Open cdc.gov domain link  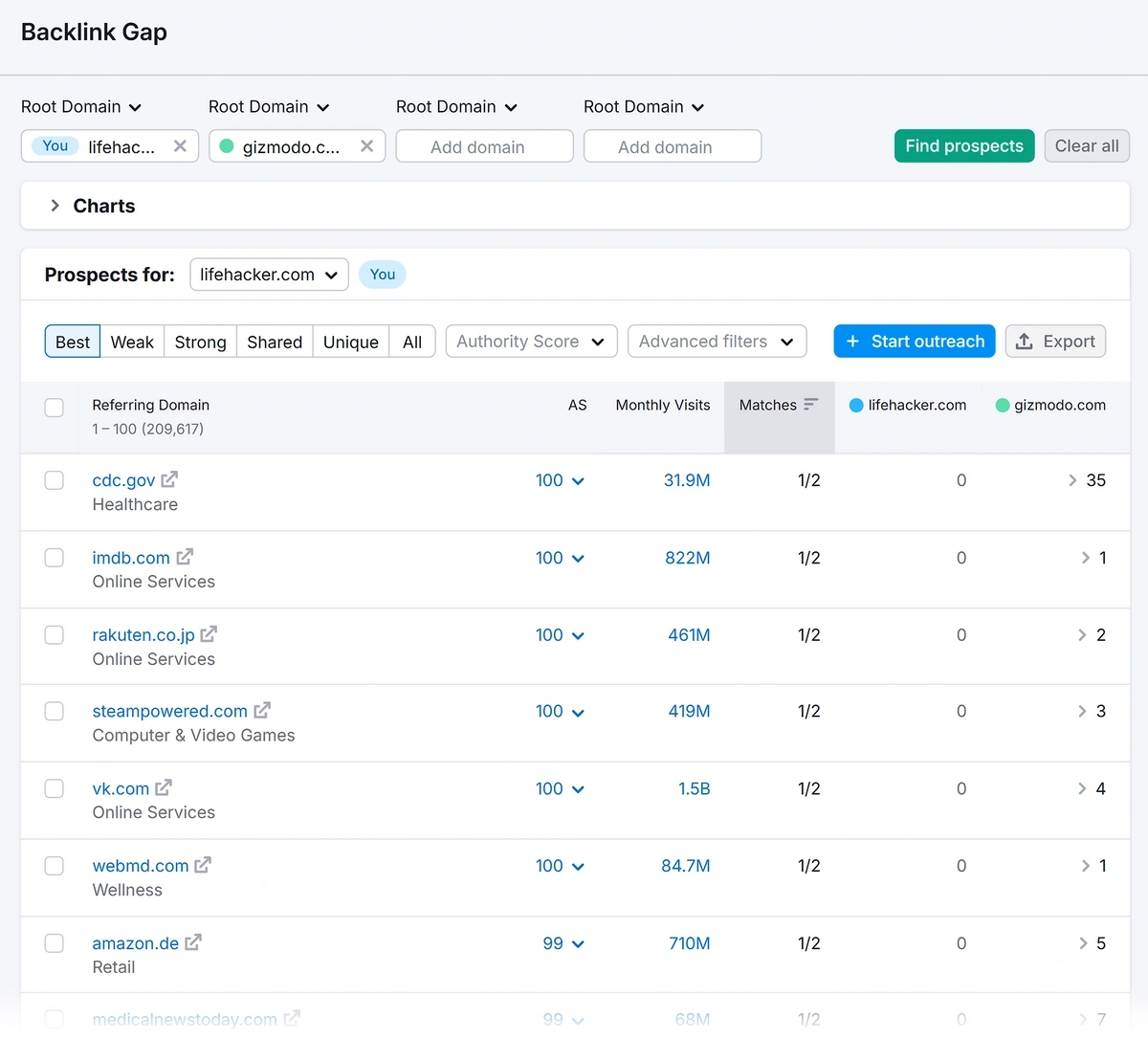click(123, 480)
